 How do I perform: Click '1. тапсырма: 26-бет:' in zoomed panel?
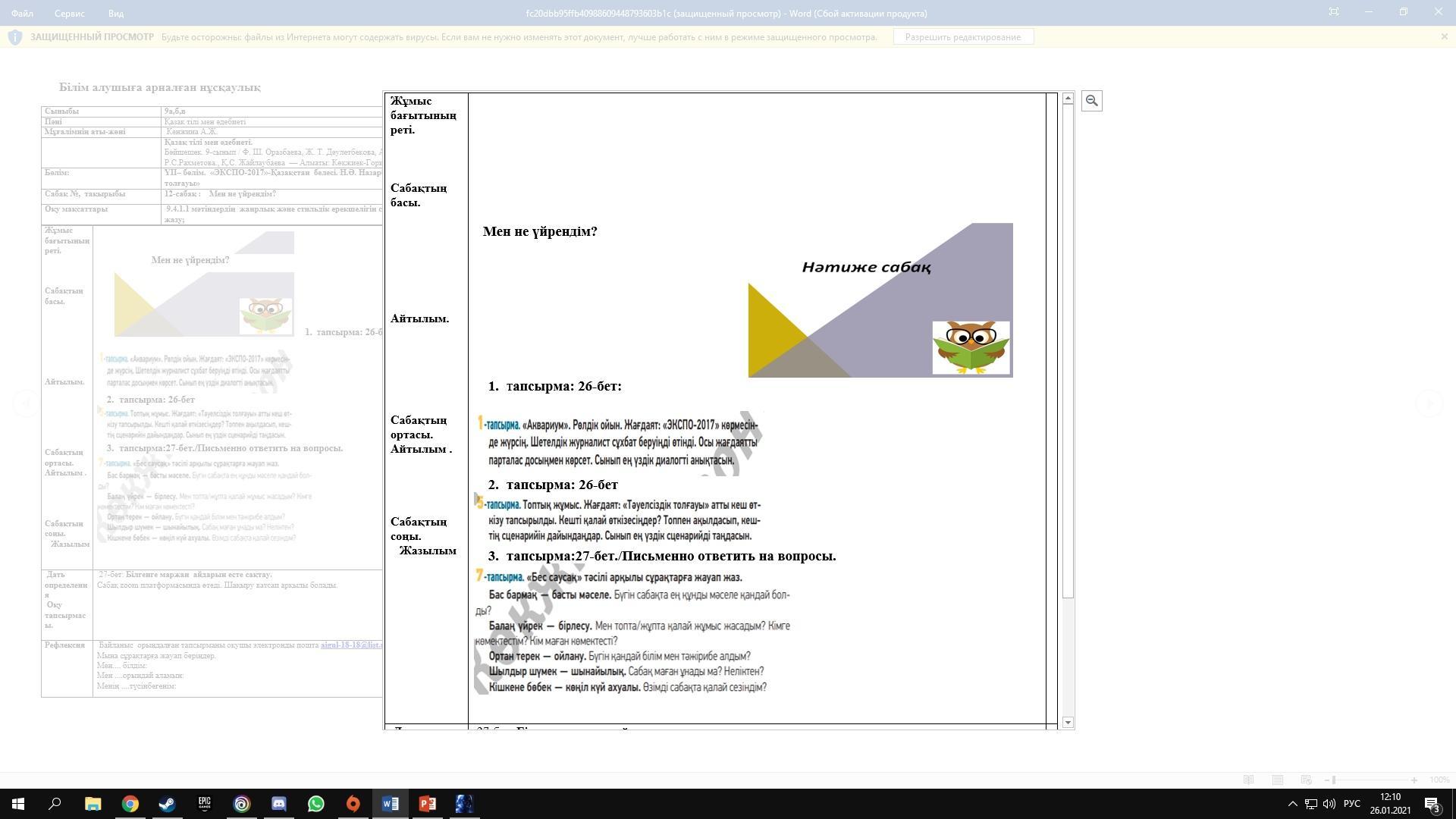(555, 386)
